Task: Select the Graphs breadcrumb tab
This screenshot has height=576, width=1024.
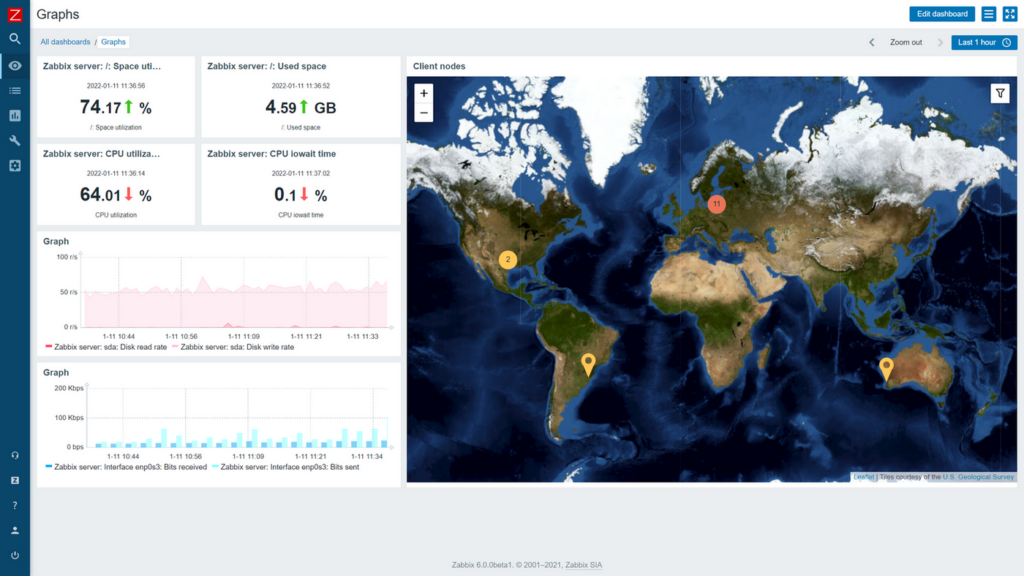Action: coord(113,42)
